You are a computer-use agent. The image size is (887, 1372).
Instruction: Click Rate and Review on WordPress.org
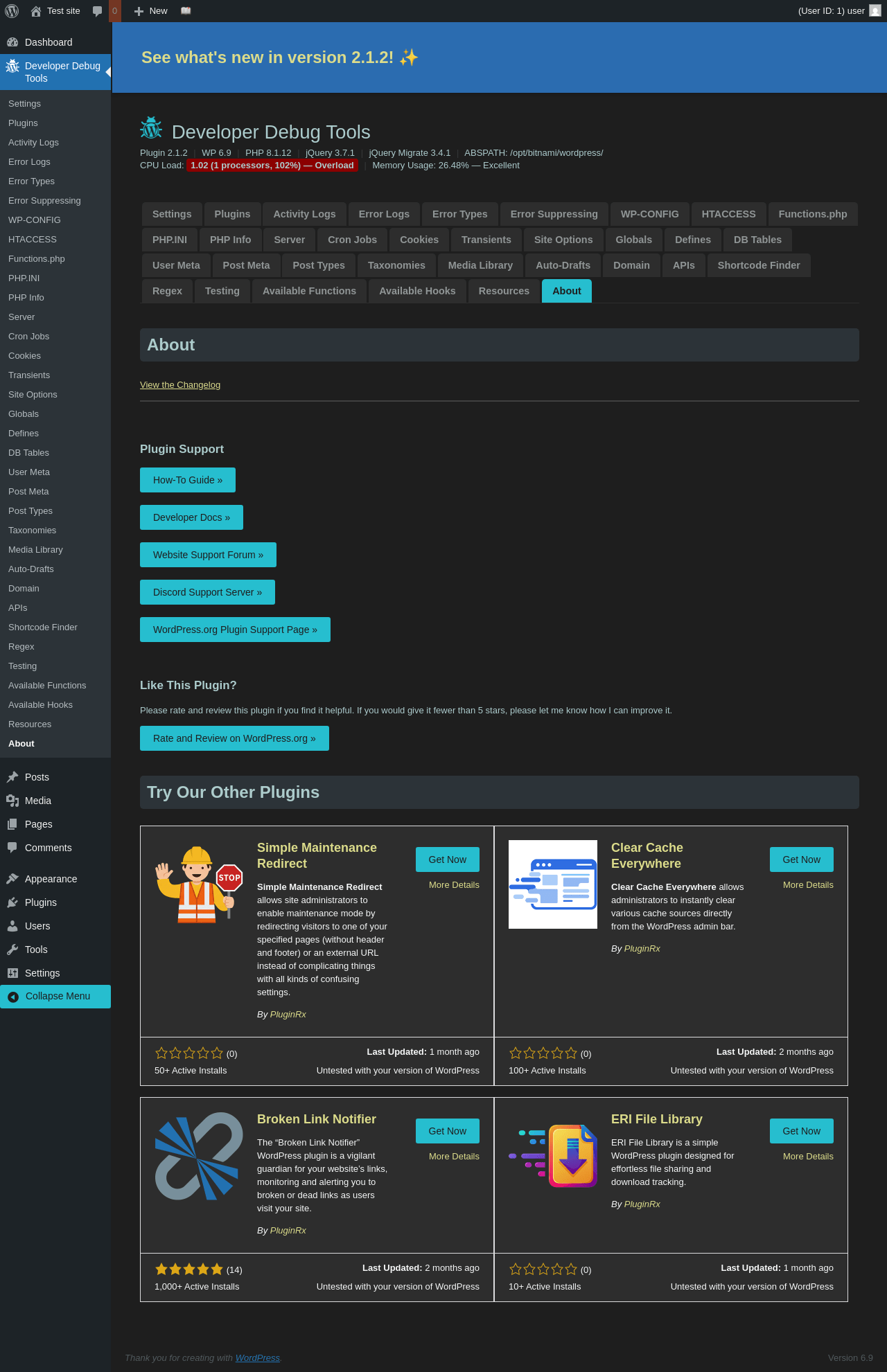tap(234, 738)
